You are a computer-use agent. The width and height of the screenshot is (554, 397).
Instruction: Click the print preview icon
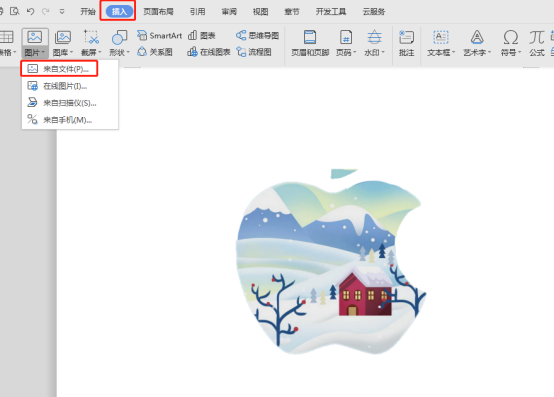coord(14,11)
